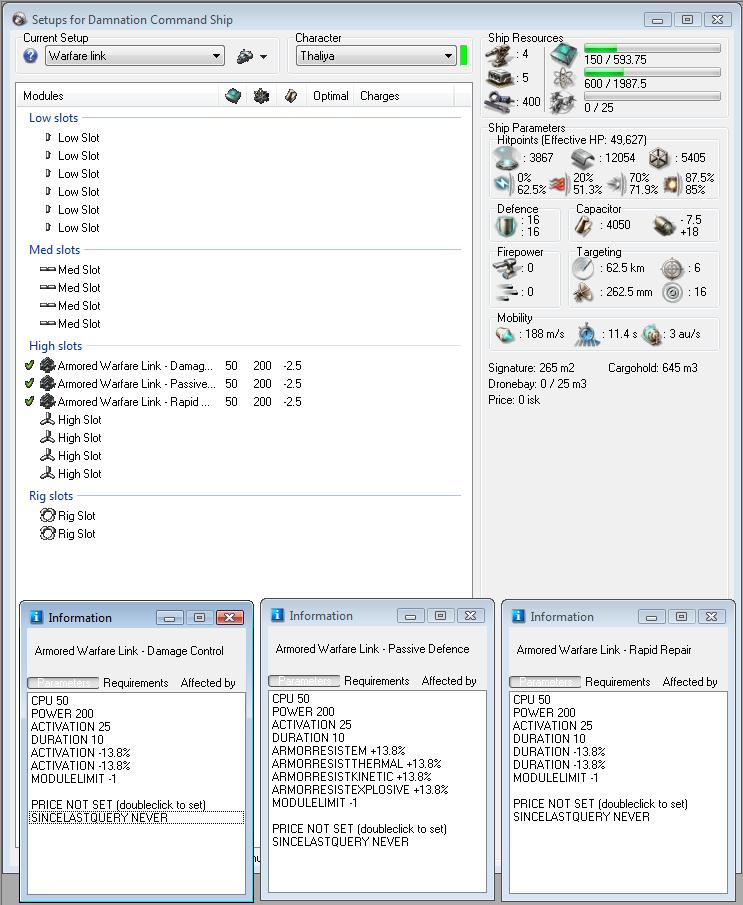Click the EM resistance icon
The image size is (743, 905).
point(502,184)
